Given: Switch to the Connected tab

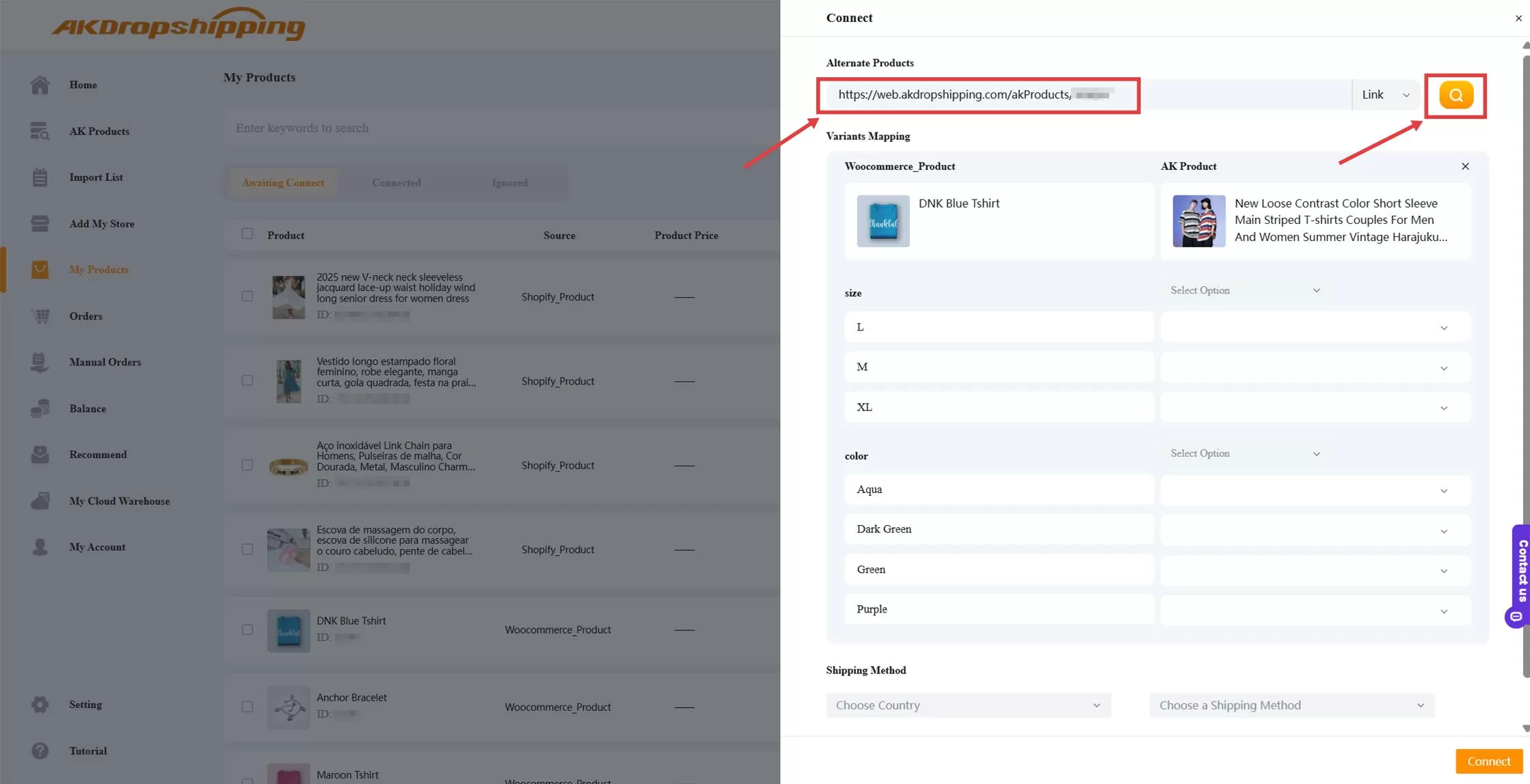Looking at the screenshot, I should (x=396, y=182).
